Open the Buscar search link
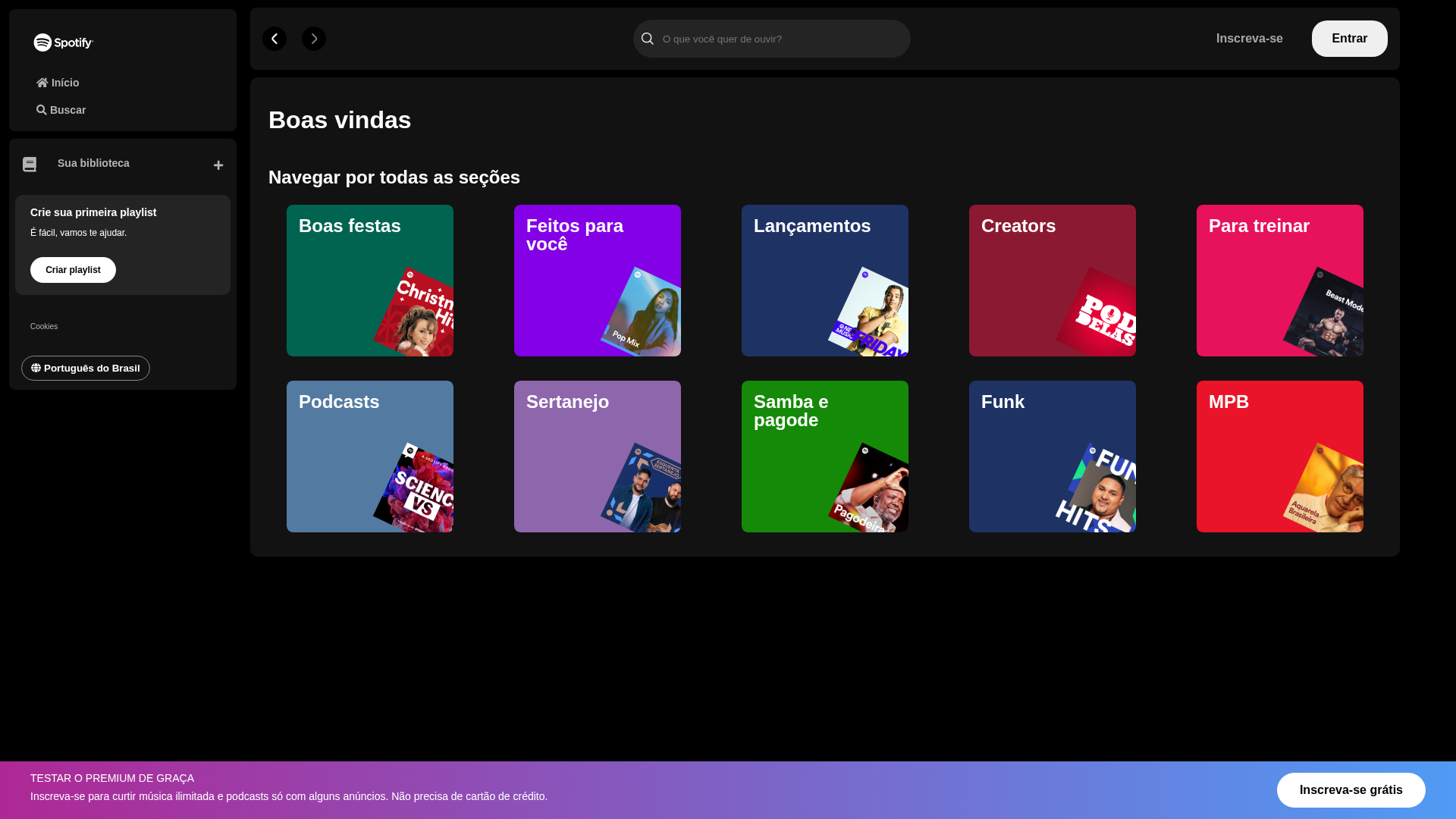The image size is (1456, 819). pos(61,110)
